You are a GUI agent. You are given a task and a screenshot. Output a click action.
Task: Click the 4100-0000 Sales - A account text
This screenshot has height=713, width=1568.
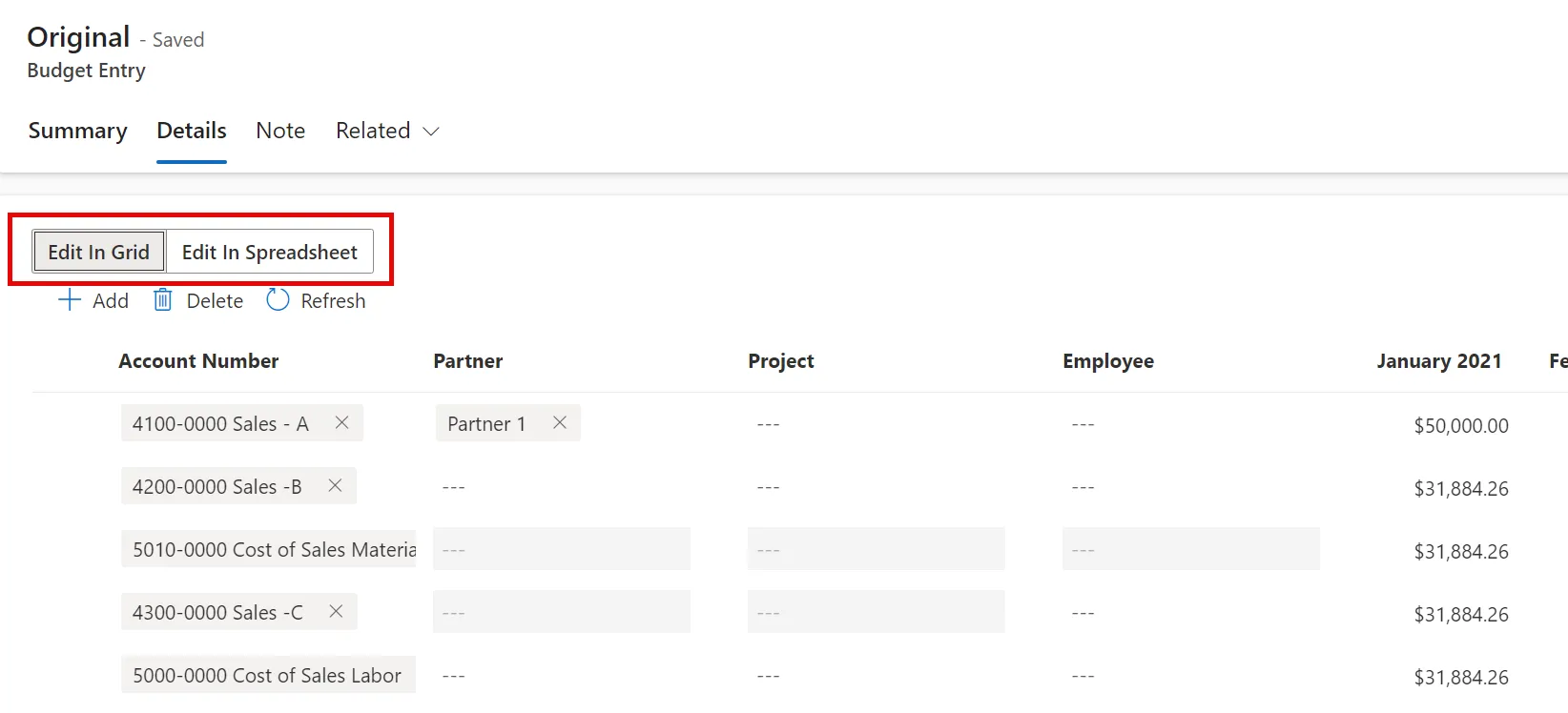click(220, 423)
